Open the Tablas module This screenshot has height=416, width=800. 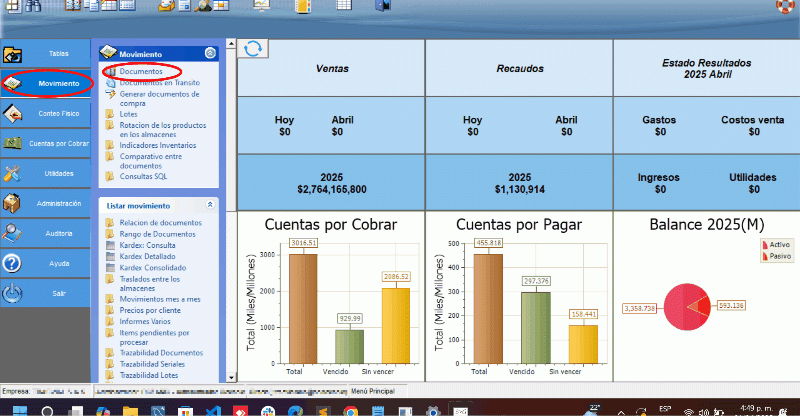[x=47, y=53]
